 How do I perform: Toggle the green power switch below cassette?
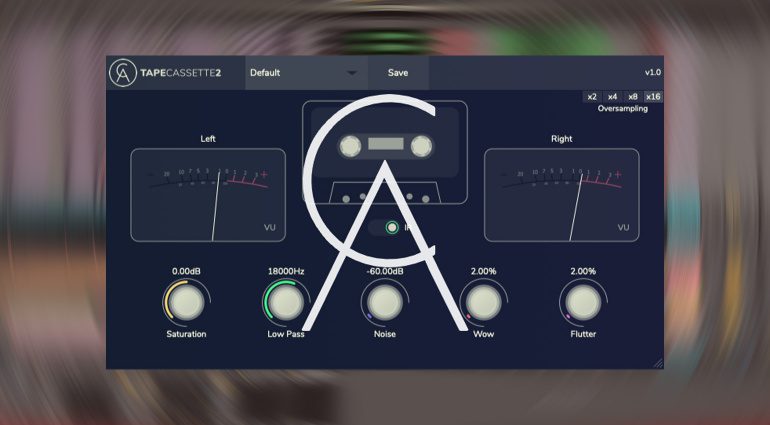coord(392,228)
